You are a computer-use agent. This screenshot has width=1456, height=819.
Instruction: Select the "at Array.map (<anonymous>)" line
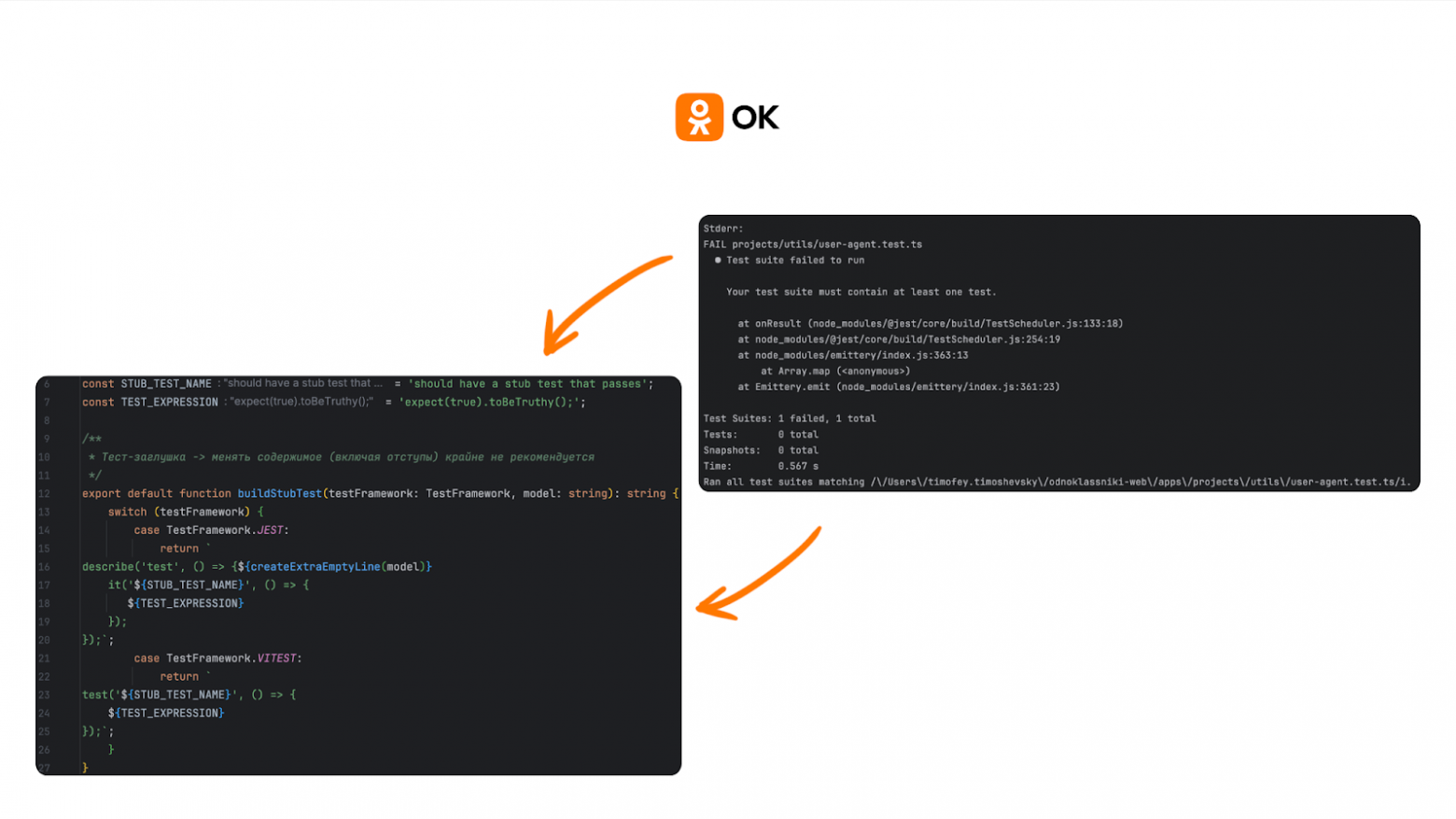(x=835, y=372)
